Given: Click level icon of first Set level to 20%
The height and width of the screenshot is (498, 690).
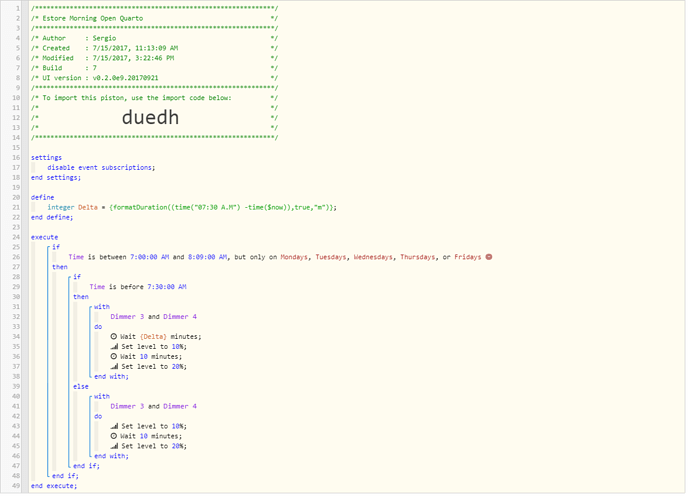Looking at the screenshot, I should coord(114,367).
